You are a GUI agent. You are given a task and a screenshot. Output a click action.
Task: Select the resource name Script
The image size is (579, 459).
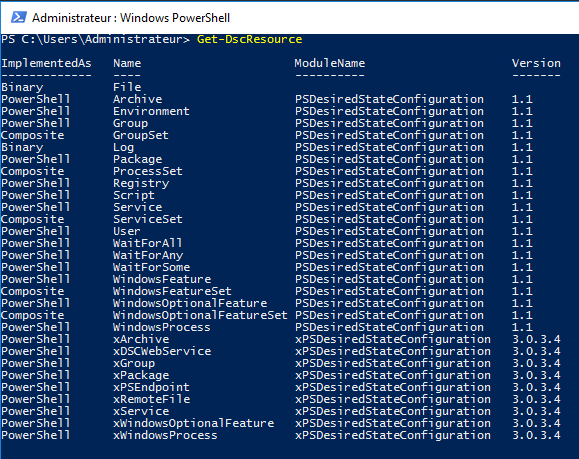134,195
